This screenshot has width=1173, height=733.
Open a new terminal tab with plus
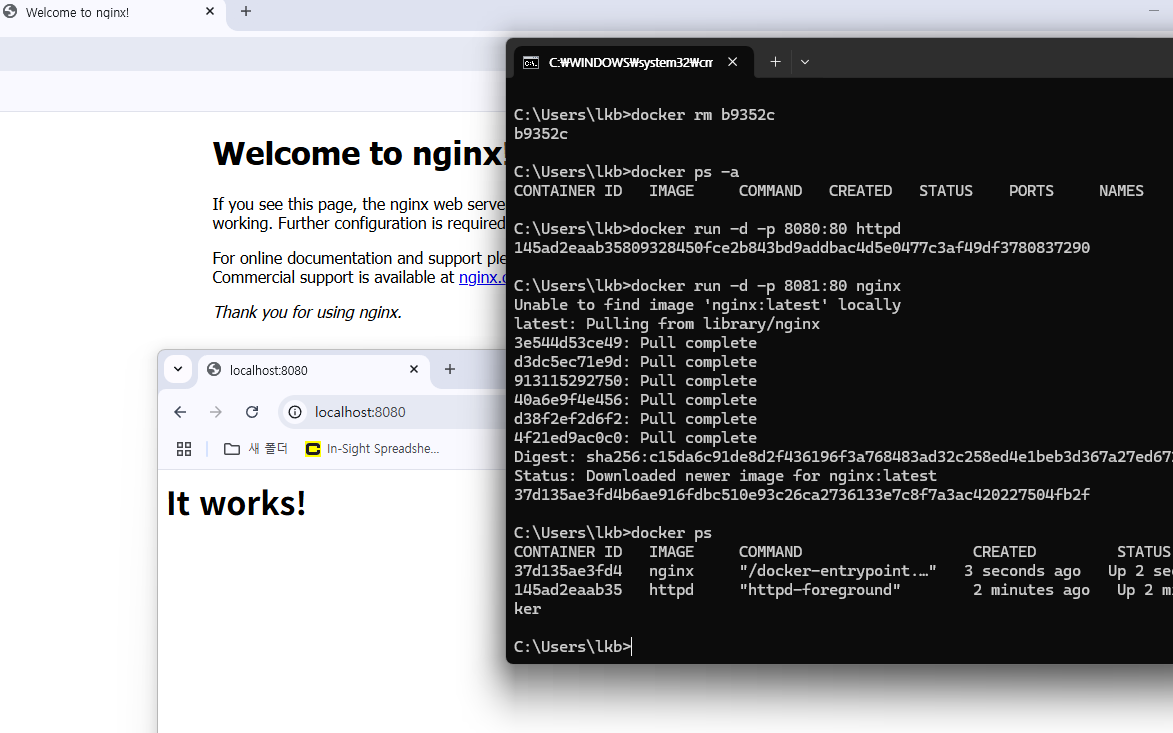click(775, 62)
